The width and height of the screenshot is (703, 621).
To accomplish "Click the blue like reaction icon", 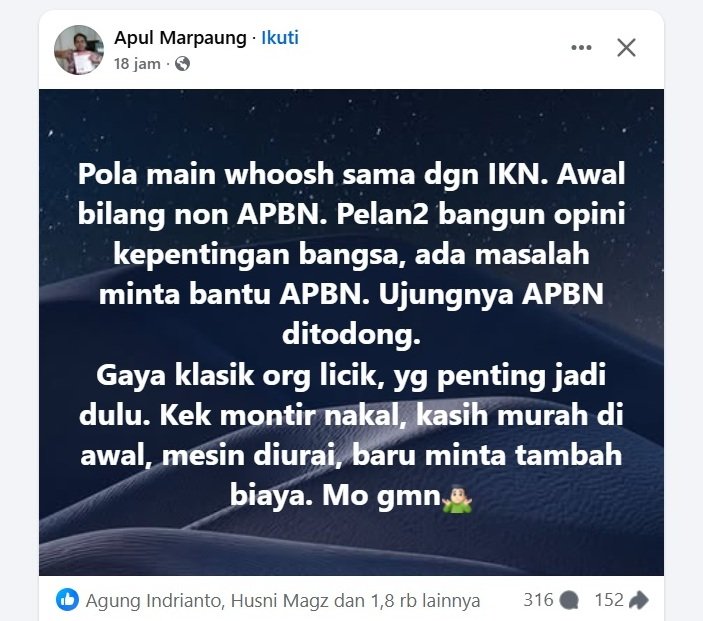I will tap(67, 600).
